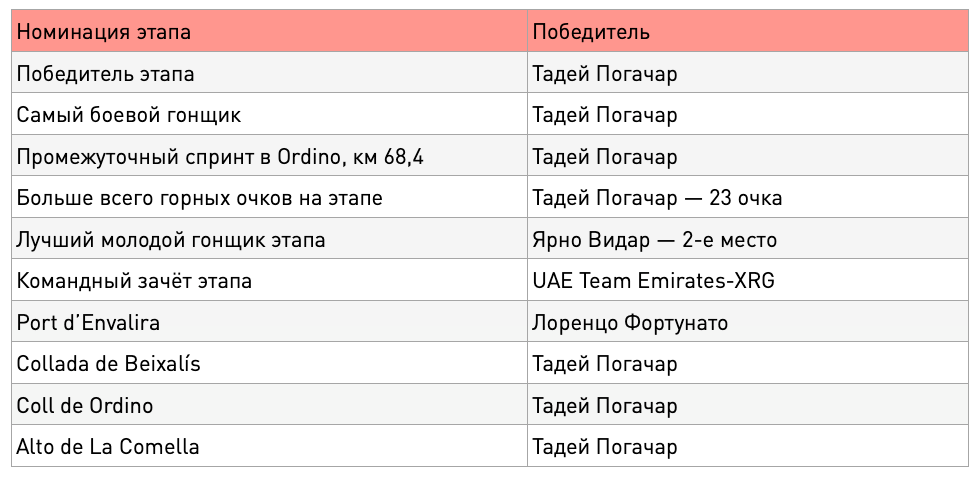Click "Больше всего горных очков на этапе"

tap(269, 197)
